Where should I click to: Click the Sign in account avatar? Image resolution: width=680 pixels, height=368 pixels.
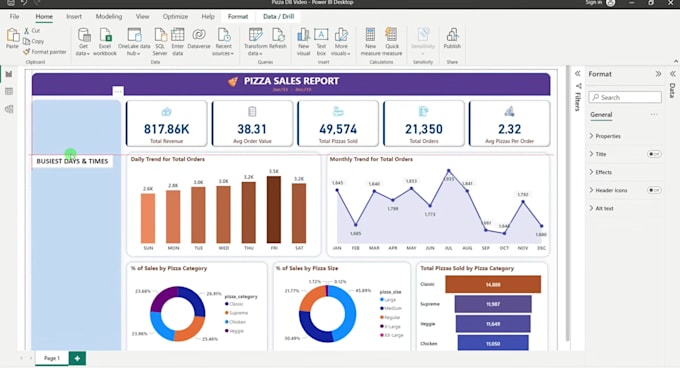pos(611,3)
